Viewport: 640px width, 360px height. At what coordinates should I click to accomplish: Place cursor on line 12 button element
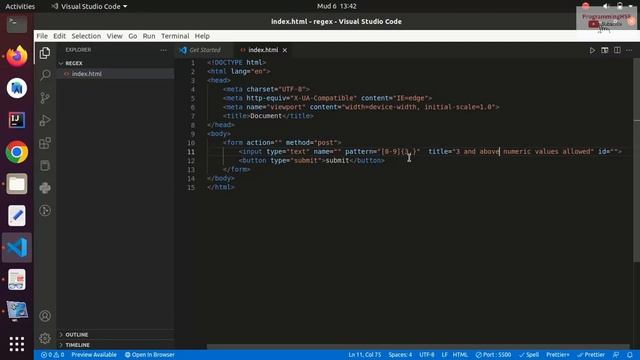pyautogui.click(x=311, y=160)
